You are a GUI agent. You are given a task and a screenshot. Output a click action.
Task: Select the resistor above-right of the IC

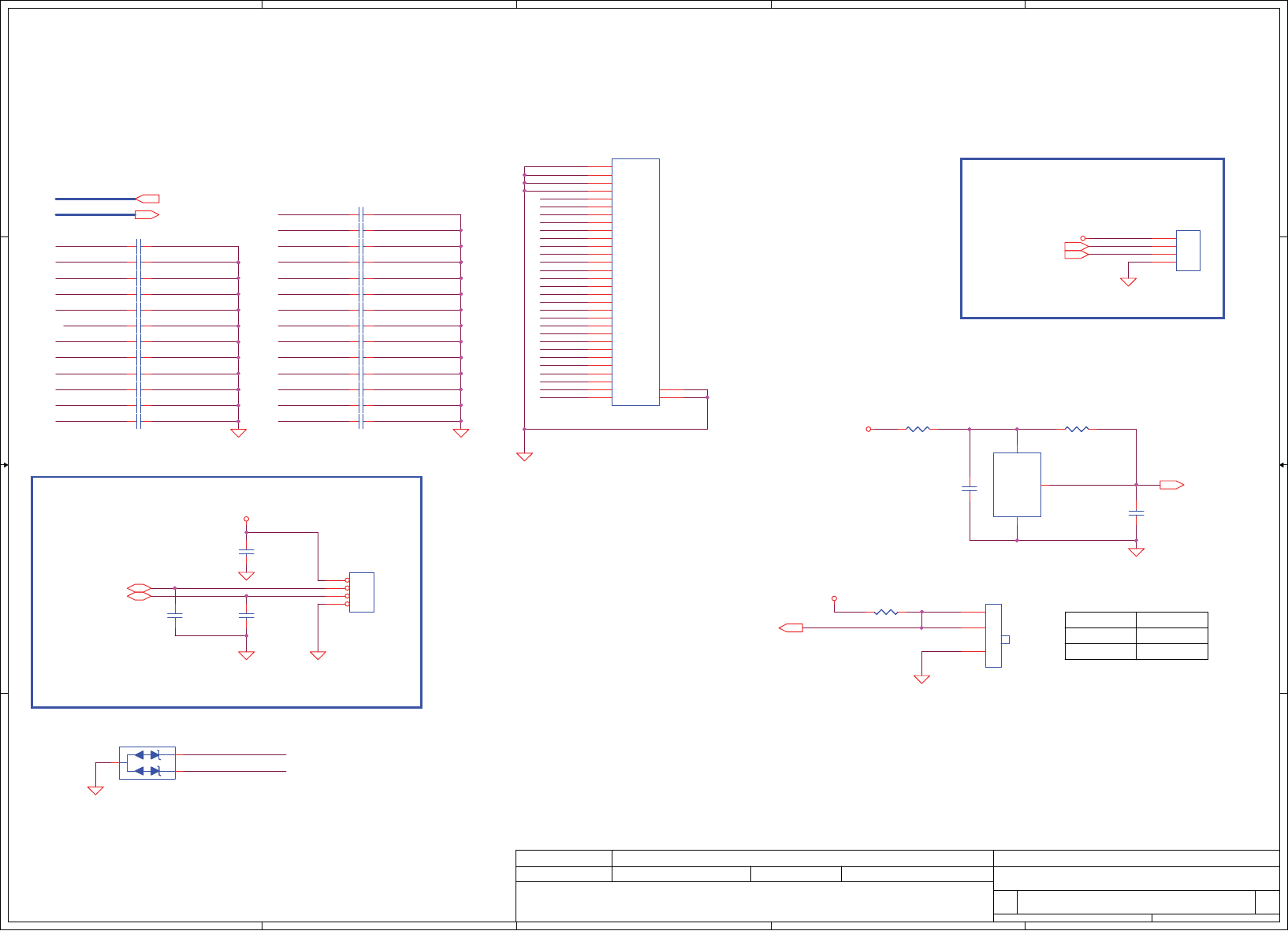click(x=1077, y=429)
